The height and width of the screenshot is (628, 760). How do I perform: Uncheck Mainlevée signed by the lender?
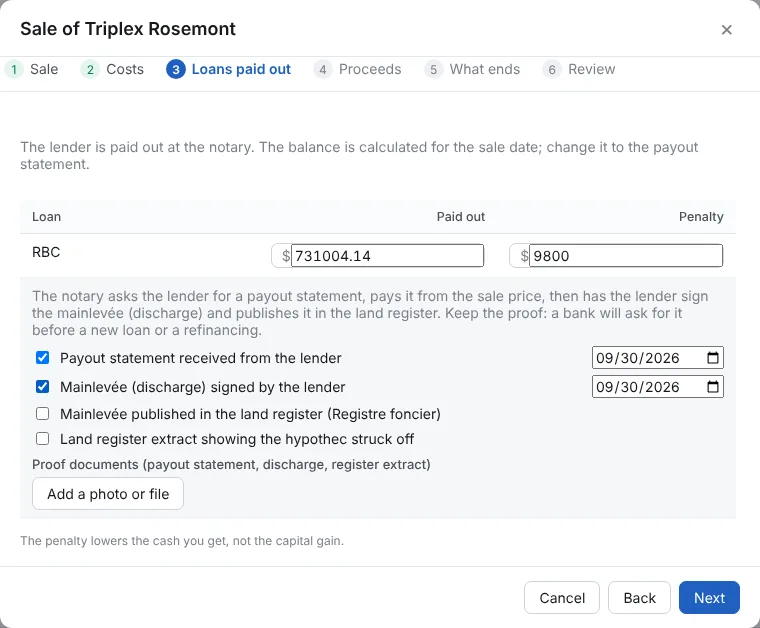click(43, 387)
